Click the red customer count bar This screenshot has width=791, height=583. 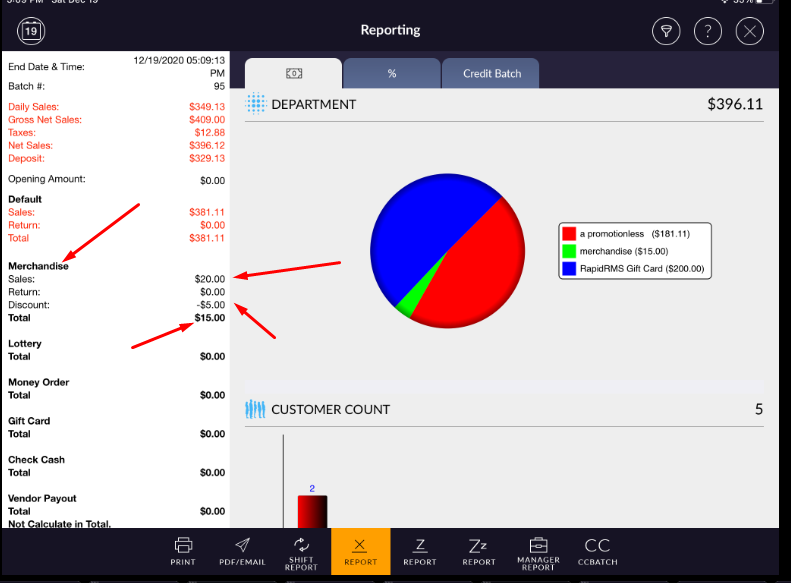point(312,511)
